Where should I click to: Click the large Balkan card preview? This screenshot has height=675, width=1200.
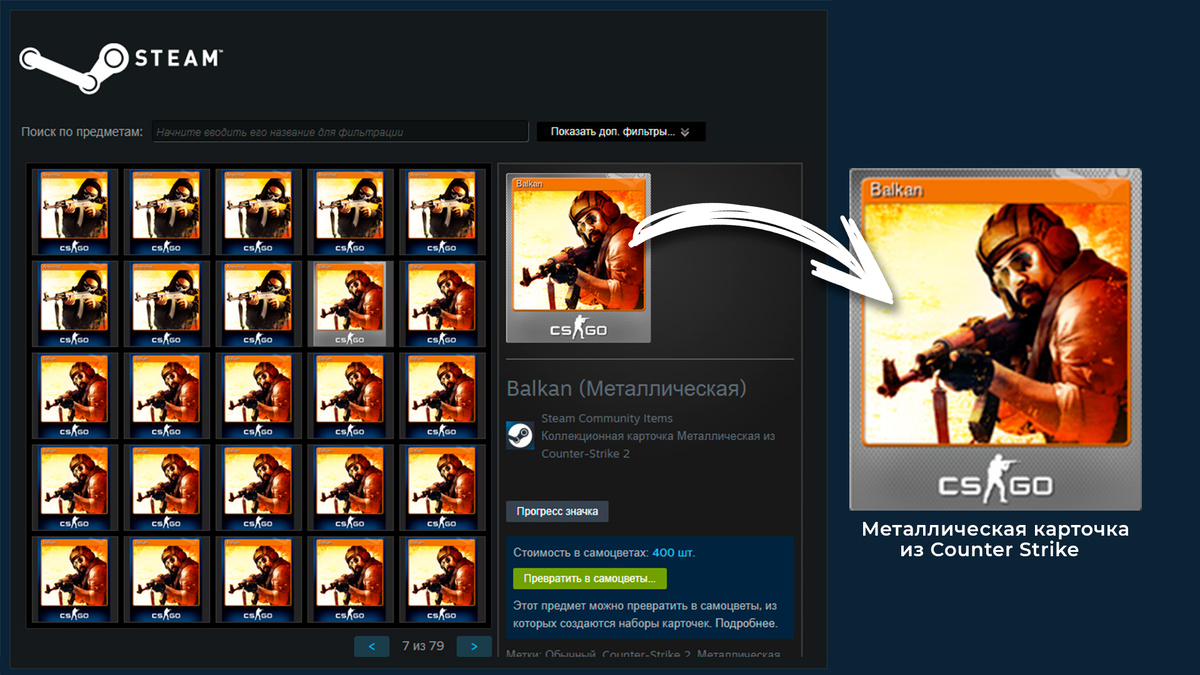(x=578, y=257)
